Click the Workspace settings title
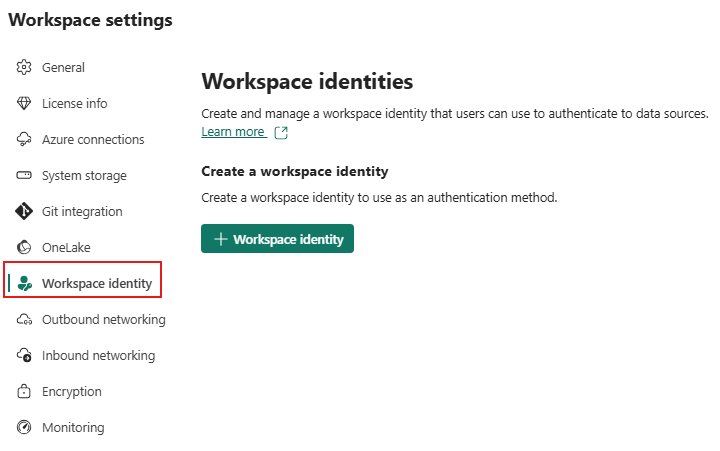This screenshot has height=451, width=720. coord(90,20)
